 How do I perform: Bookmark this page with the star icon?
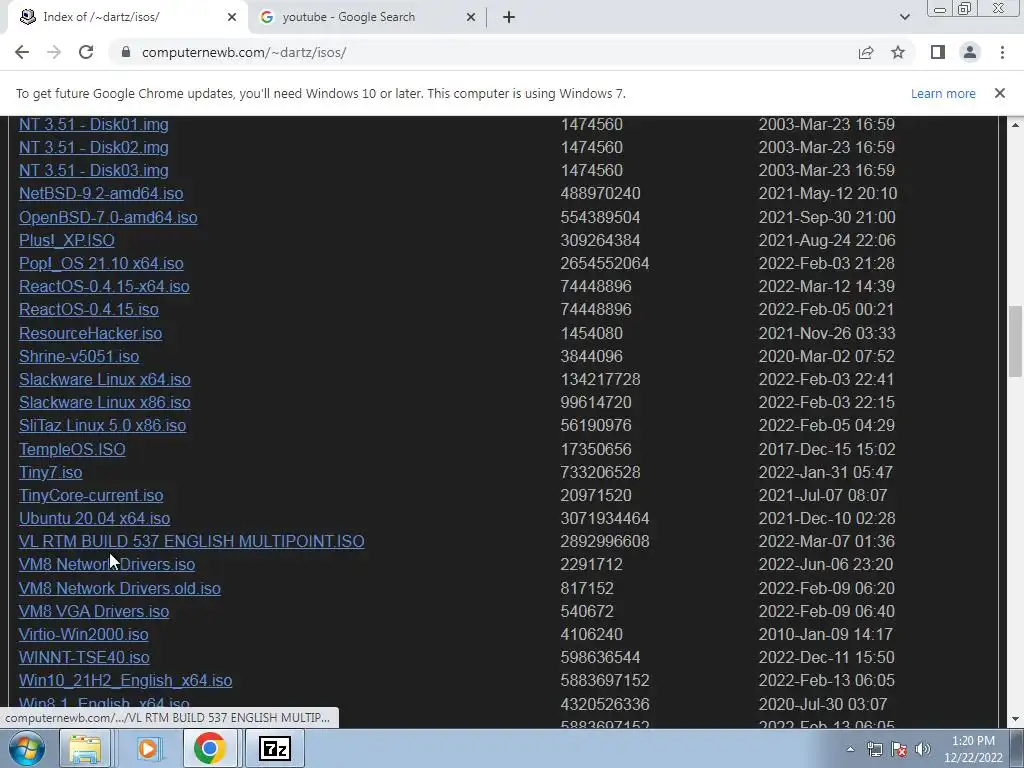coord(898,52)
